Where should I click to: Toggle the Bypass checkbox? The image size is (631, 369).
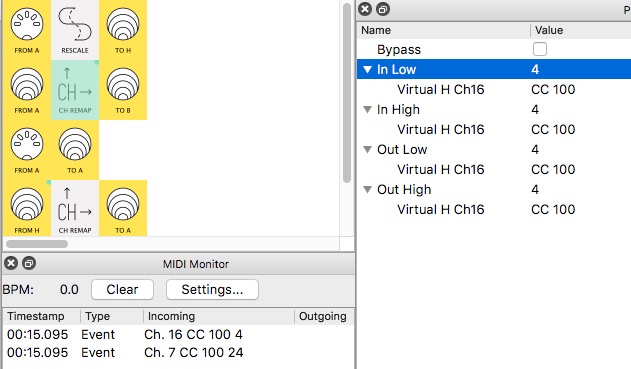540,49
